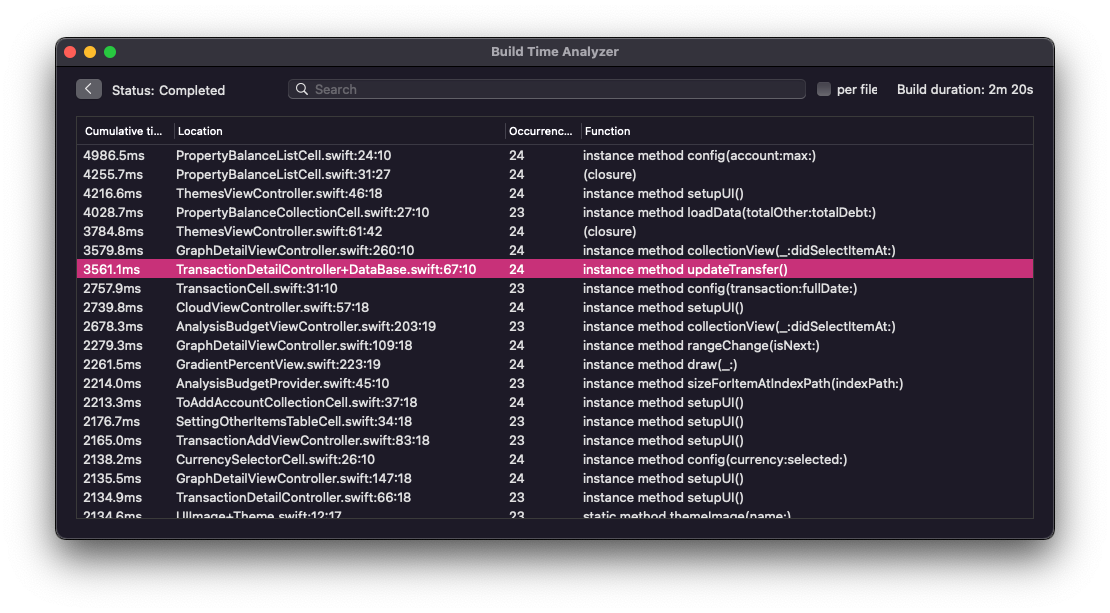Select GraphDetailViewController.swift:109:18 row

point(555,345)
